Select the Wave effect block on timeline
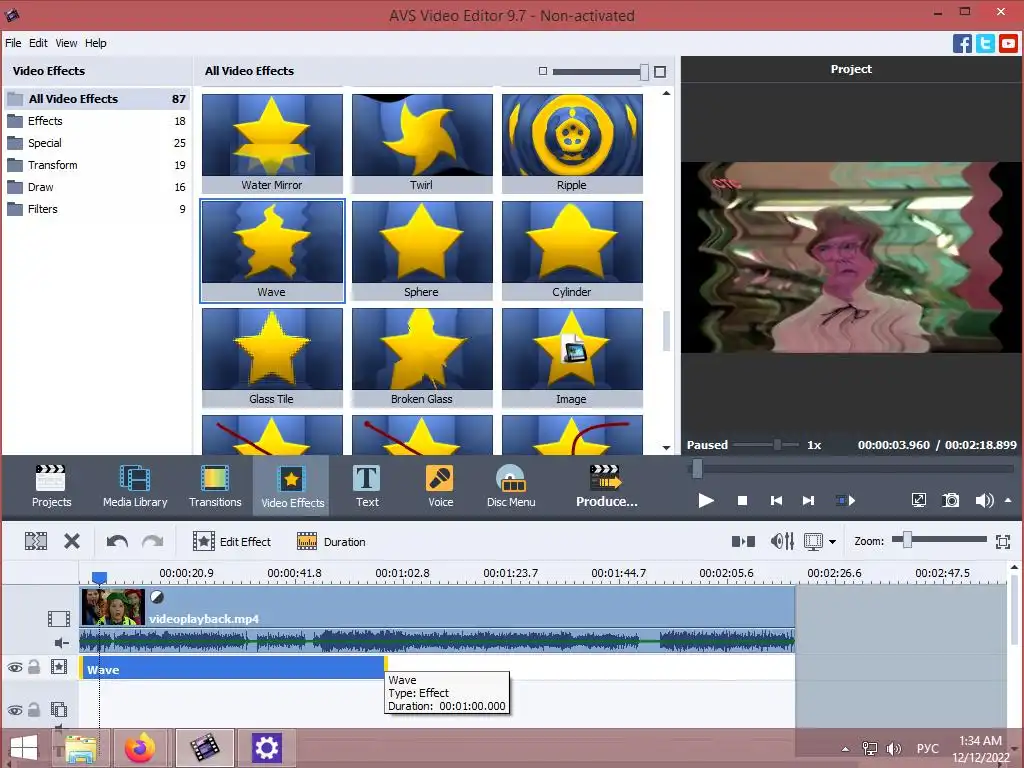Image resolution: width=1024 pixels, height=768 pixels. 233,669
